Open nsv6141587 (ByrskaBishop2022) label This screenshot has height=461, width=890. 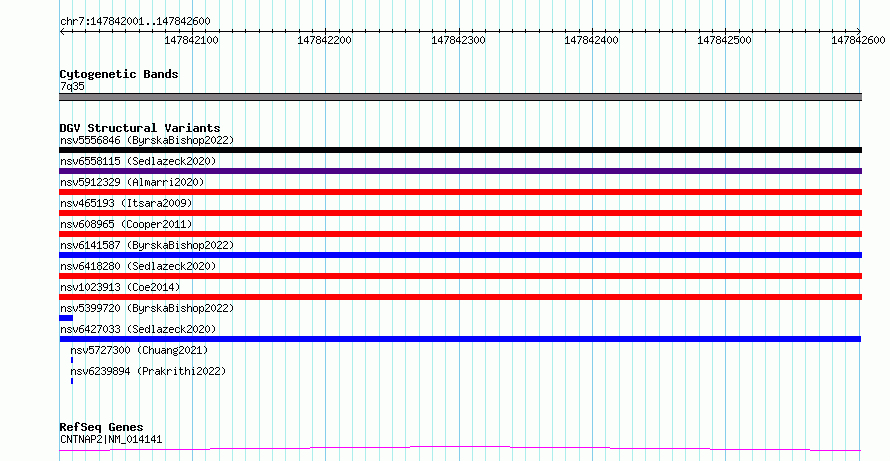[x=147, y=245]
